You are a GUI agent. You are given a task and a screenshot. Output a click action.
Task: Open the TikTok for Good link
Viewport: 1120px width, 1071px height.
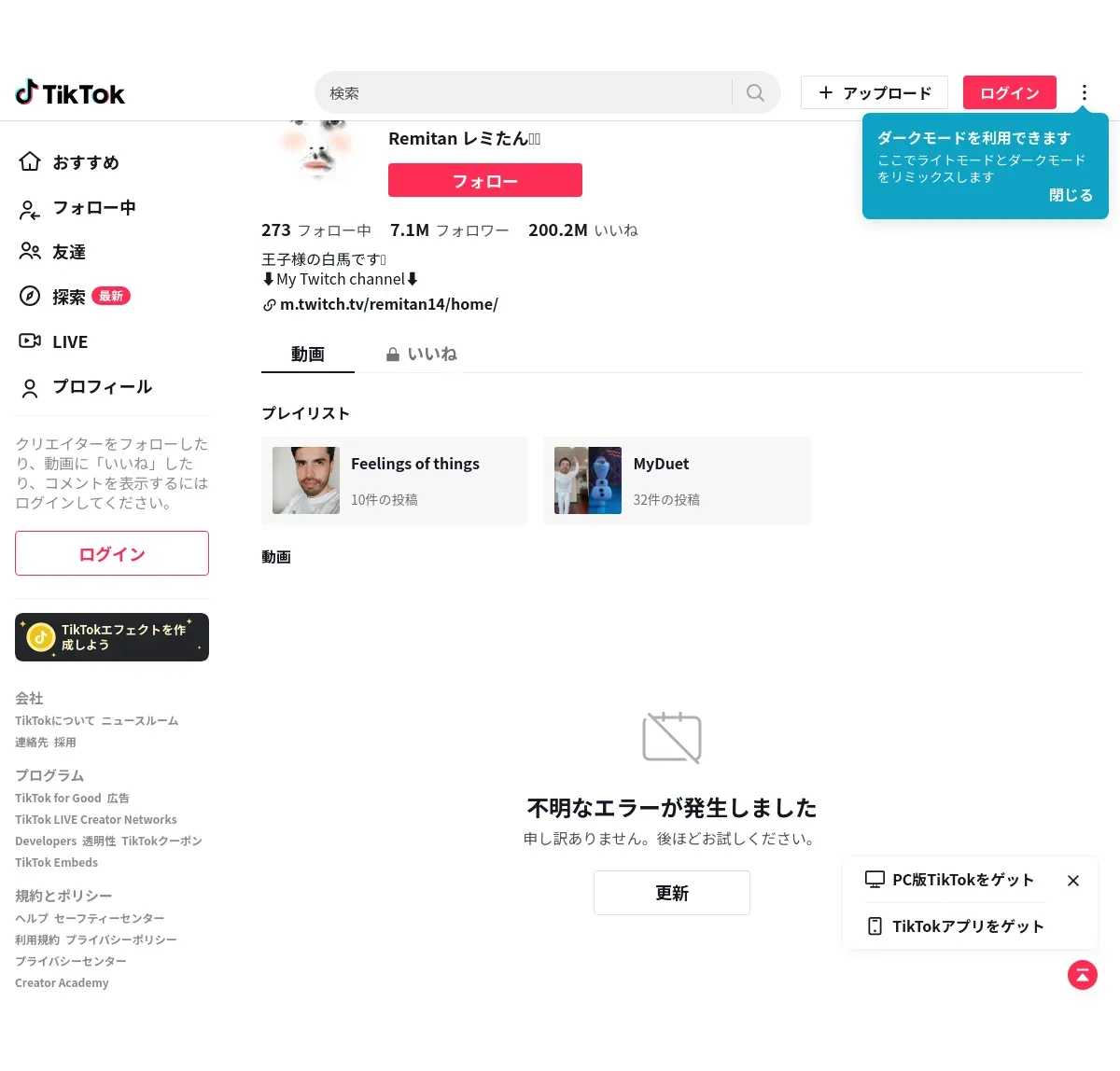(58, 799)
